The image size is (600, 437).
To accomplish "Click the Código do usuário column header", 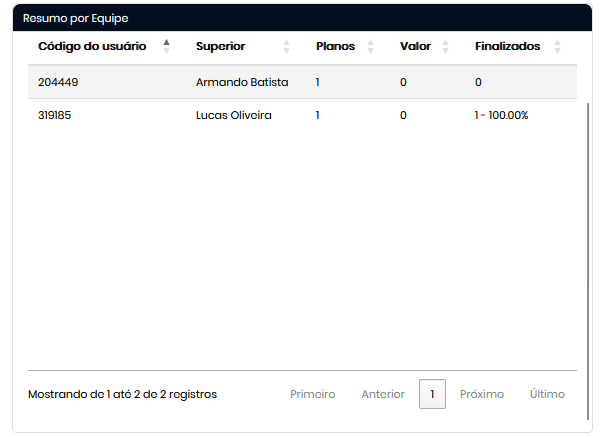I will pyautogui.click(x=92, y=46).
